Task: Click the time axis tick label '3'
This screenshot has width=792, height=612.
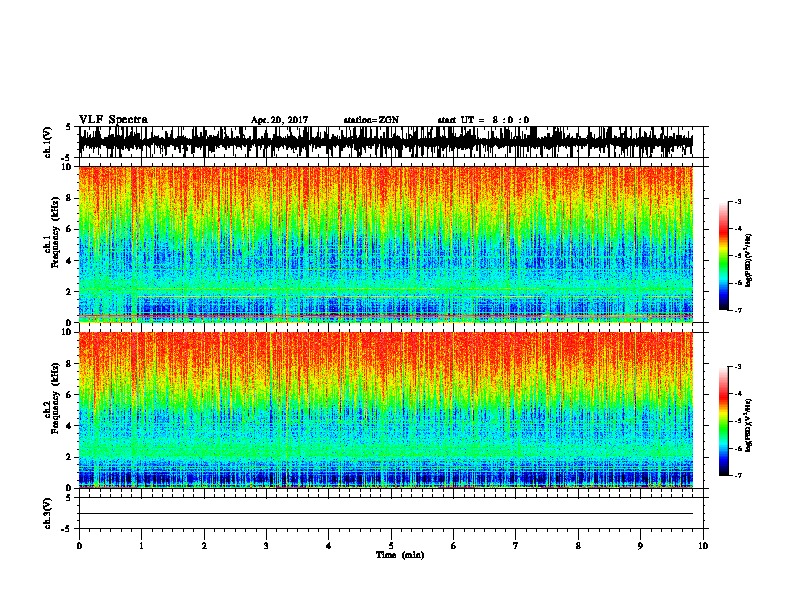Action: (266, 546)
